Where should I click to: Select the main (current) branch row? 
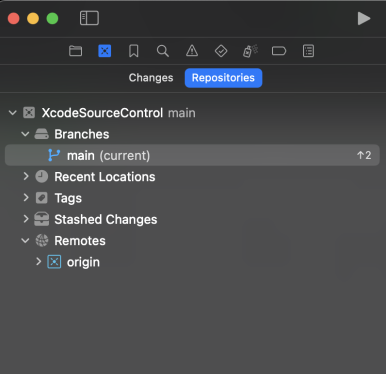tap(192, 155)
